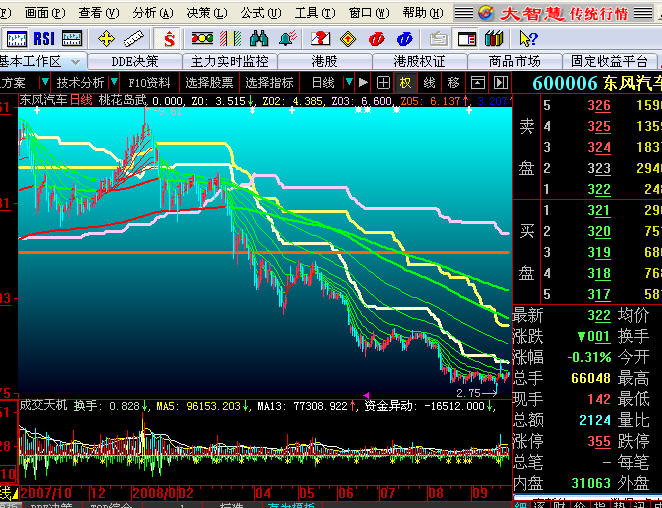Open the 决策(L) menu
The height and width of the screenshot is (508, 662).
(x=207, y=14)
